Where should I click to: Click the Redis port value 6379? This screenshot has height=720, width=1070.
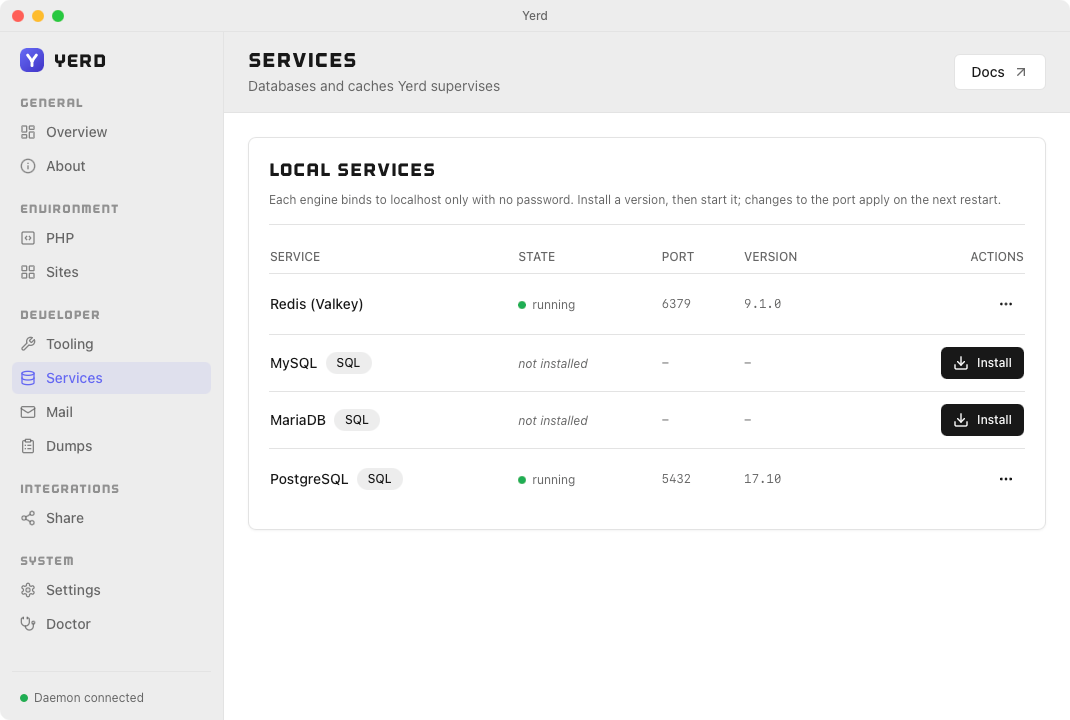tap(676, 304)
